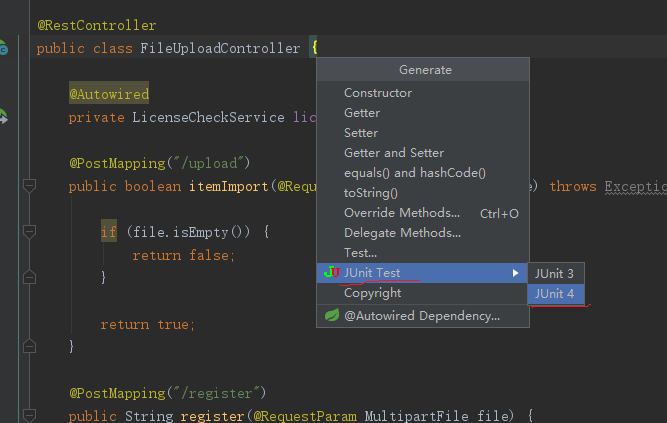Screen dimensions: 667x423
Task: Click the Spring leaf icon by @Autowired Dependency
Action: pos(332,315)
